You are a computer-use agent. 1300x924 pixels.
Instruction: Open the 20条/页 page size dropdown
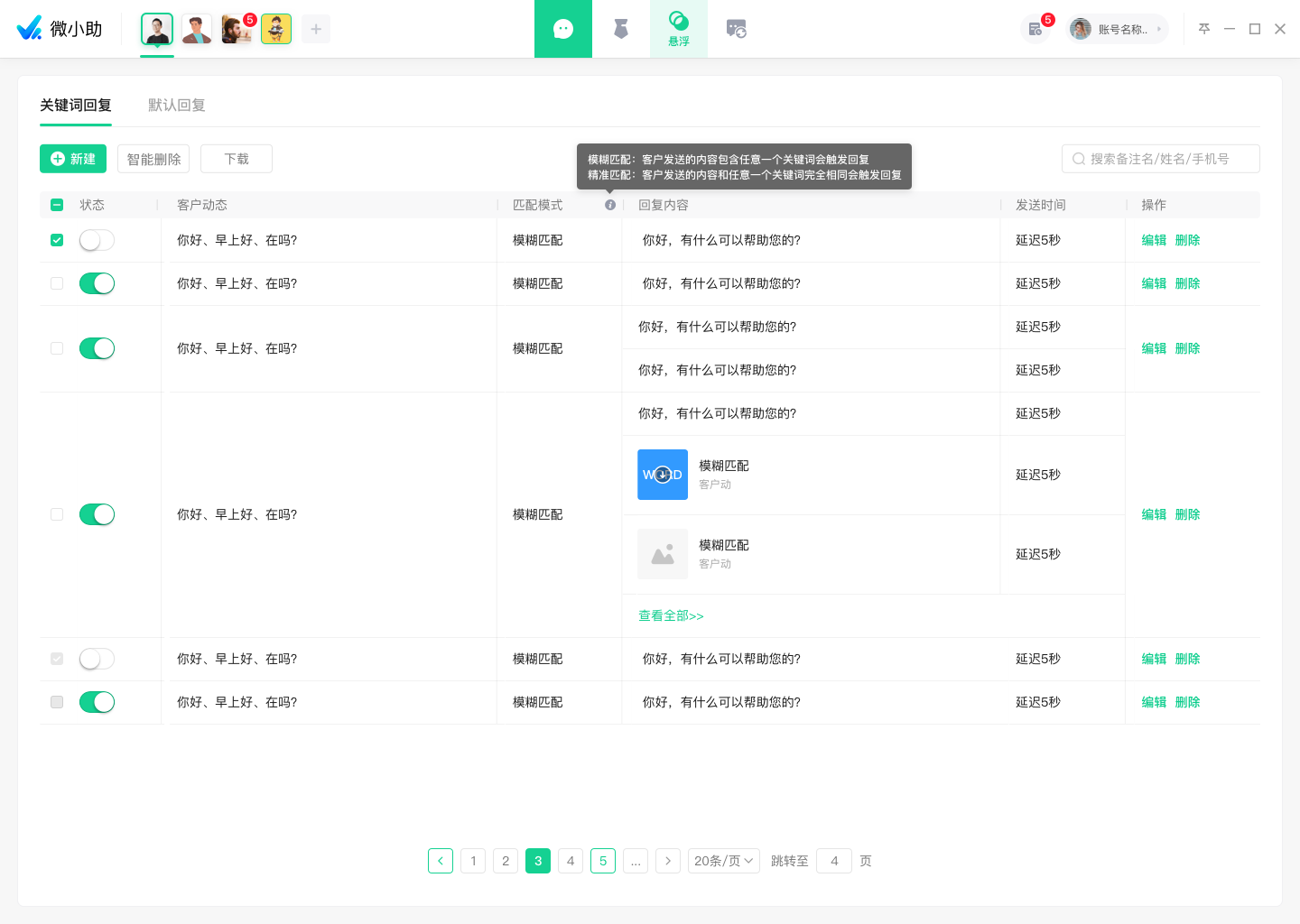(724, 861)
